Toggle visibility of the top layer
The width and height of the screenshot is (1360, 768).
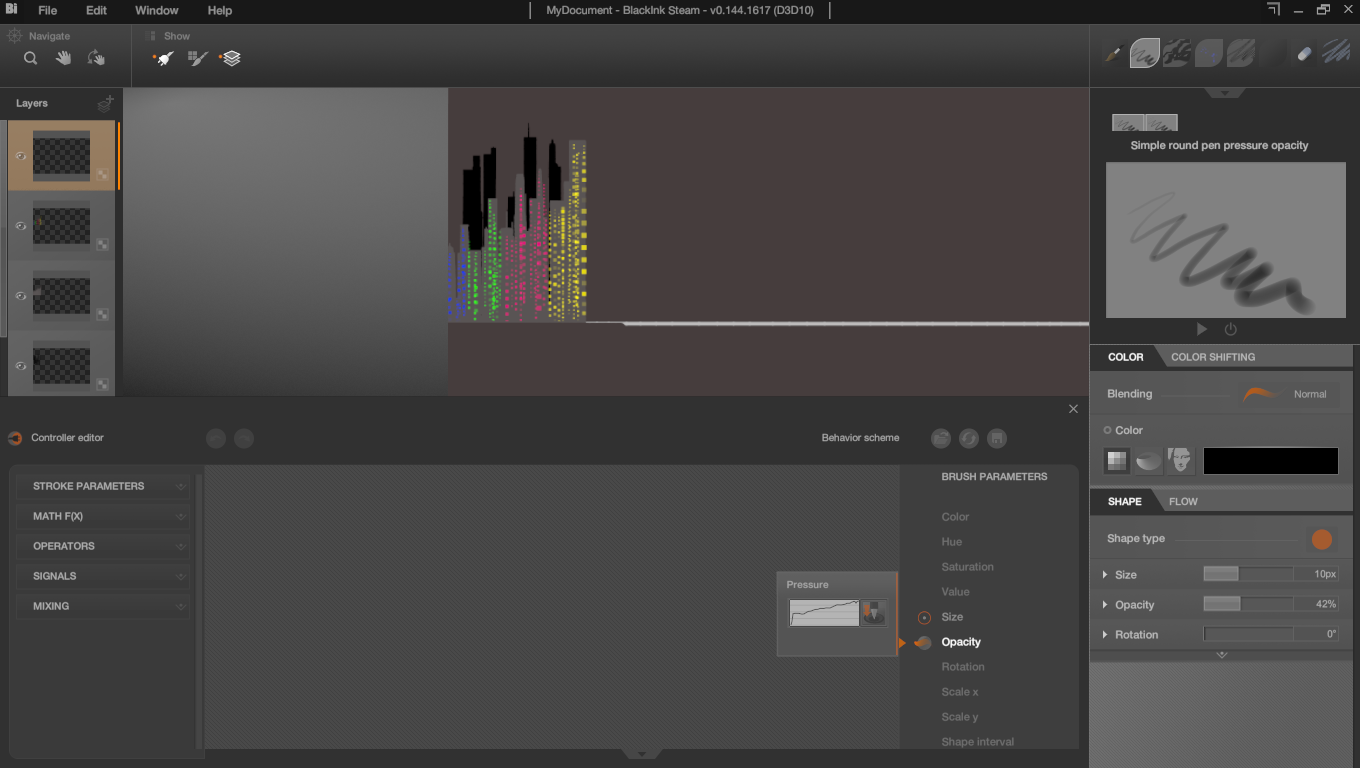(x=20, y=156)
